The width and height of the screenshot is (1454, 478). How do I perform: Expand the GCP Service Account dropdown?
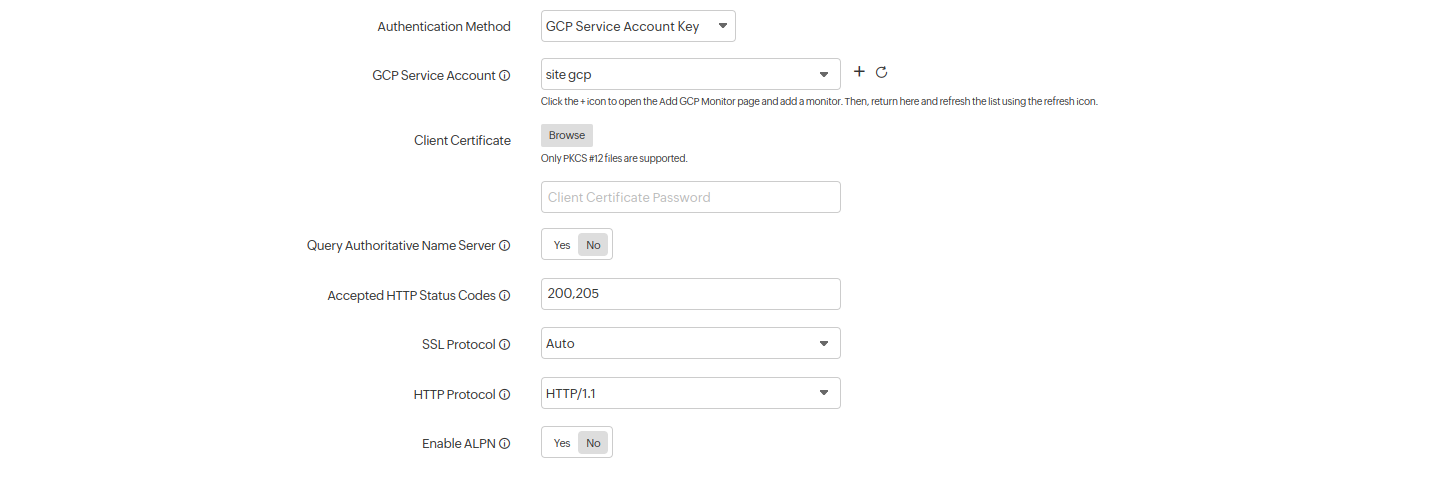pos(690,74)
